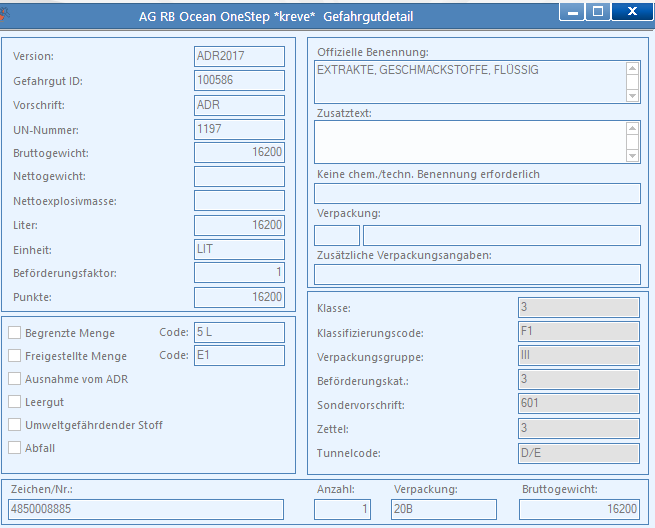Enable the Begrenzte Menge checkbox

pyautogui.click(x=15, y=333)
